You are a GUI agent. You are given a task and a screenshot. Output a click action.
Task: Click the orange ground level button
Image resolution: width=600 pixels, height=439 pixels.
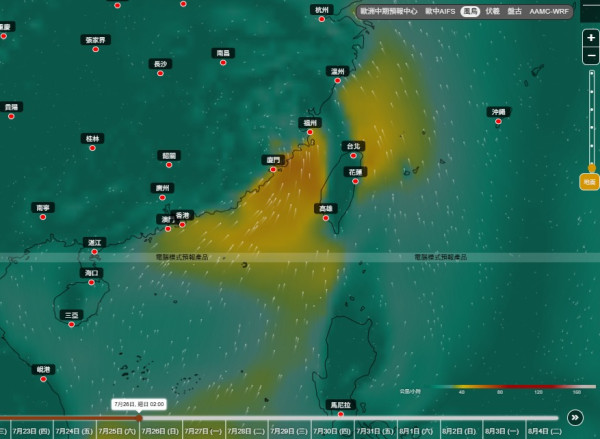pyautogui.click(x=589, y=182)
